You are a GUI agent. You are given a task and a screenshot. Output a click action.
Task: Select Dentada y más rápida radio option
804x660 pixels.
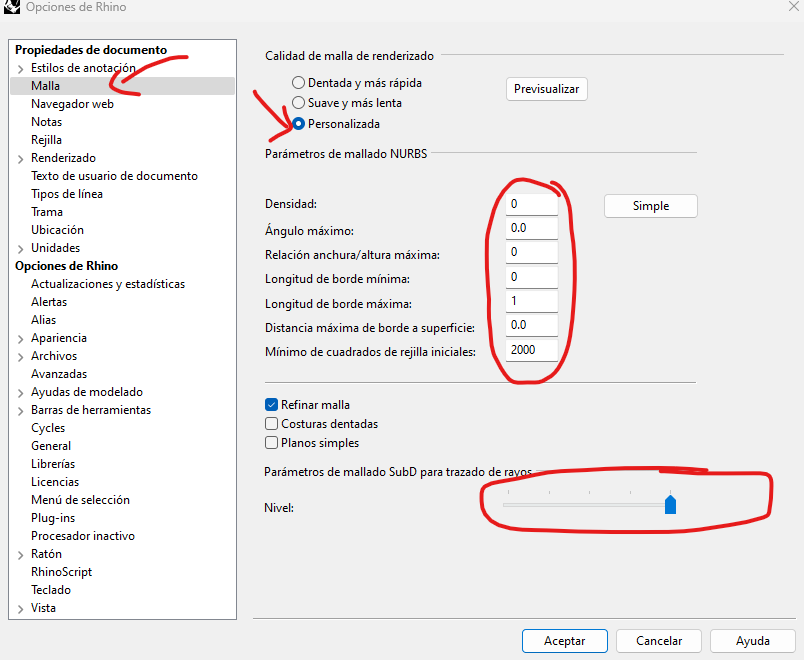pyautogui.click(x=298, y=83)
